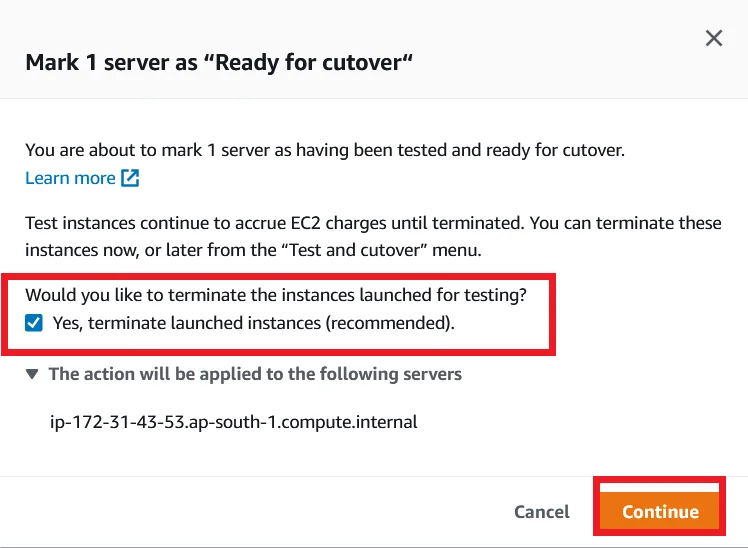Click the Continue button
Image resolution: width=748 pixels, height=548 pixels.
pyautogui.click(x=660, y=511)
